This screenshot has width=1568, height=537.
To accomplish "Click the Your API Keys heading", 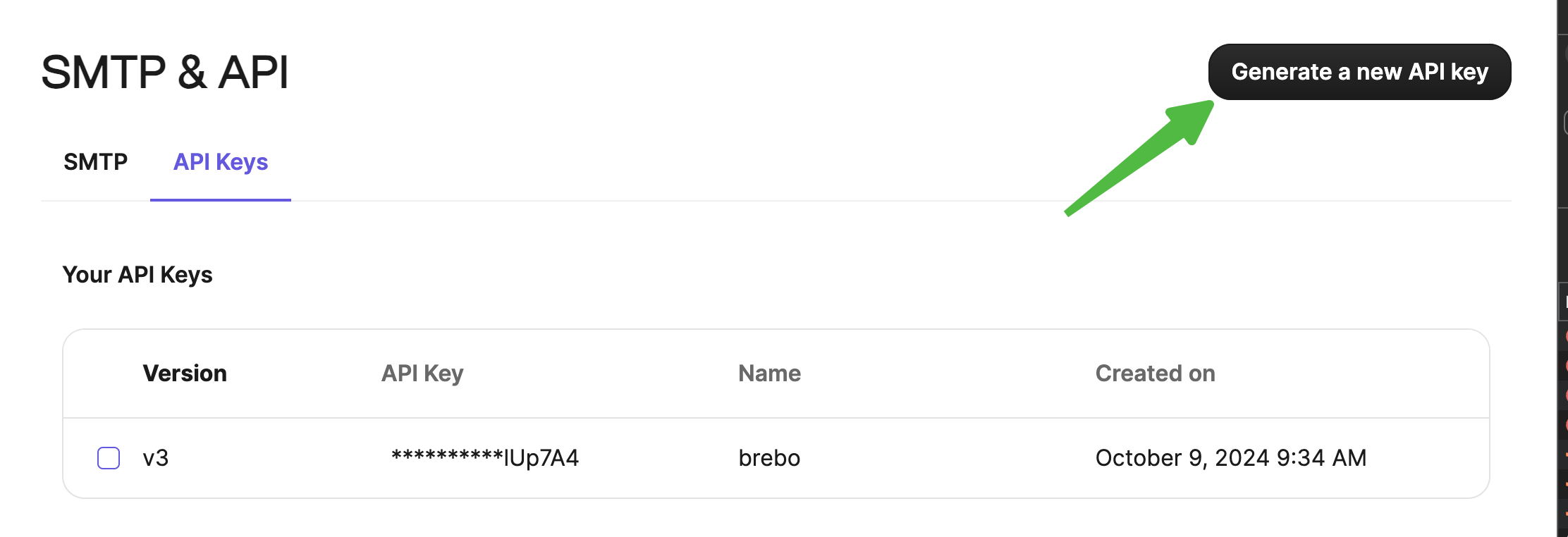I will pyautogui.click(x=137, y=275).
